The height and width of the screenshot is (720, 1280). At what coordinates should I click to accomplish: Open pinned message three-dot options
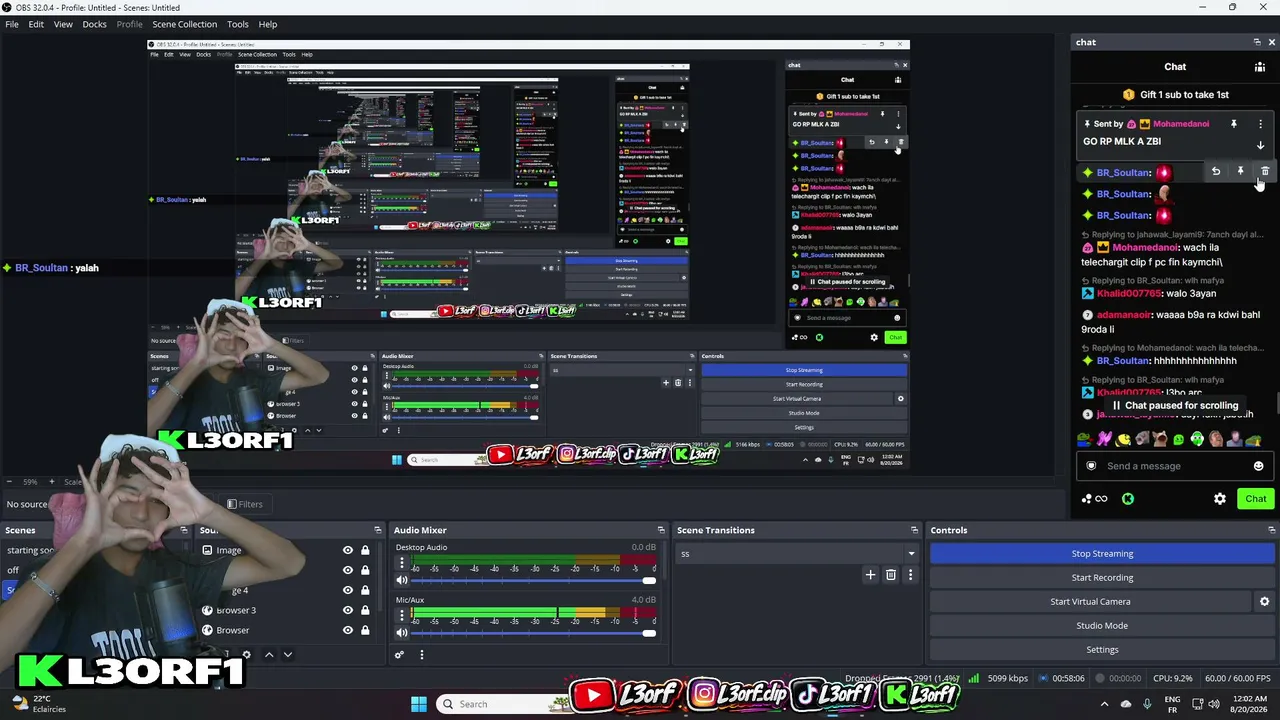(x=1260, y=124)
